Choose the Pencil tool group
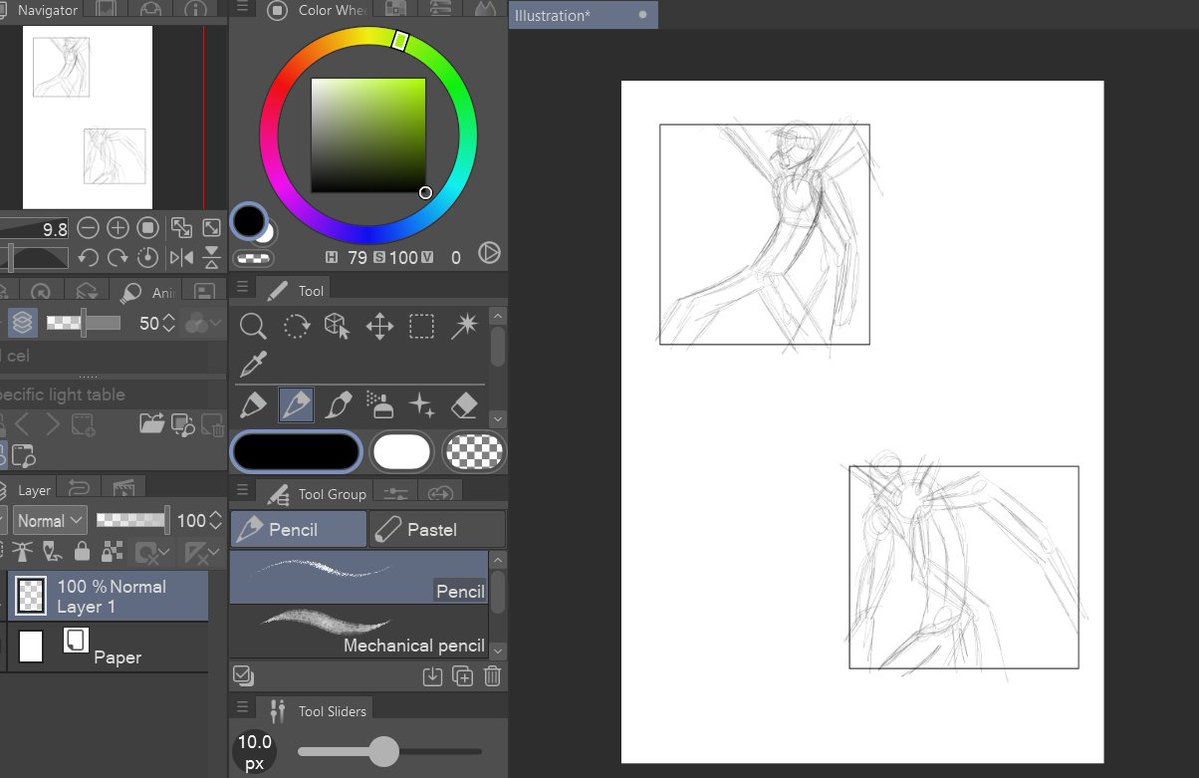This screenshot has width=1199, height=778. tap(298, 529)
